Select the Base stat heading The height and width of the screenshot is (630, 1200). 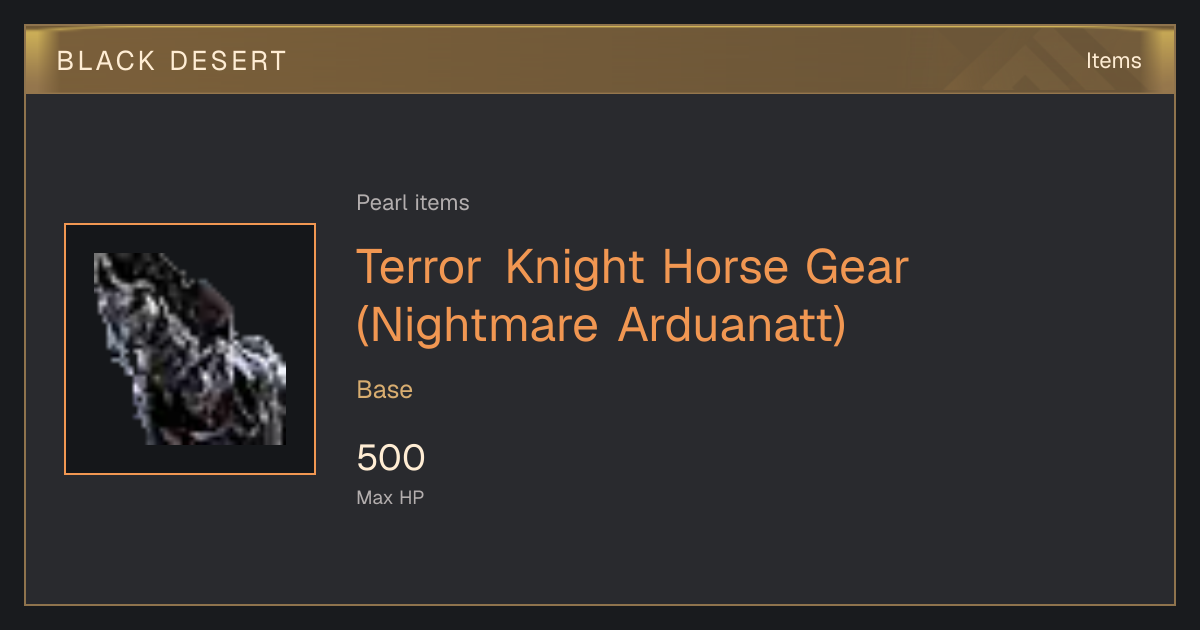click(385, 390)
